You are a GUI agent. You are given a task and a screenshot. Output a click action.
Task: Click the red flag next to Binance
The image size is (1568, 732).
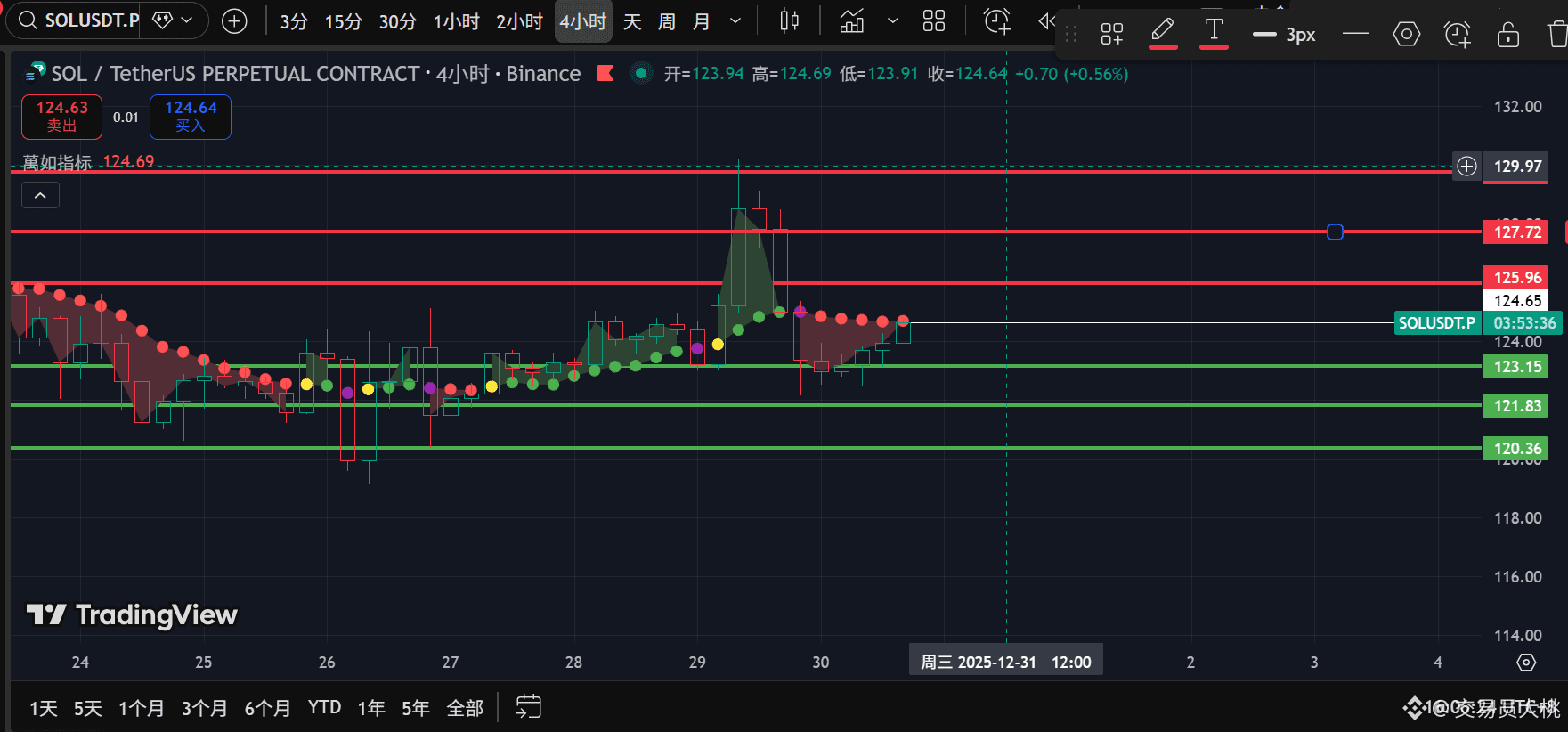coord(605,73)
